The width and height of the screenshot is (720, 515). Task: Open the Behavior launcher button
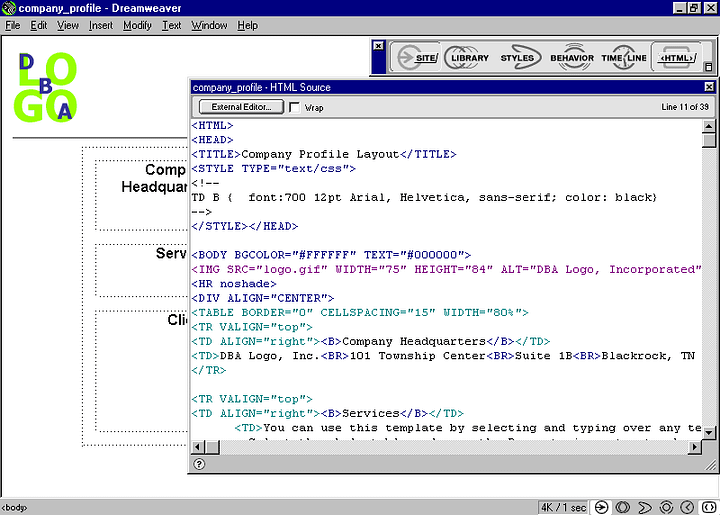572,57
